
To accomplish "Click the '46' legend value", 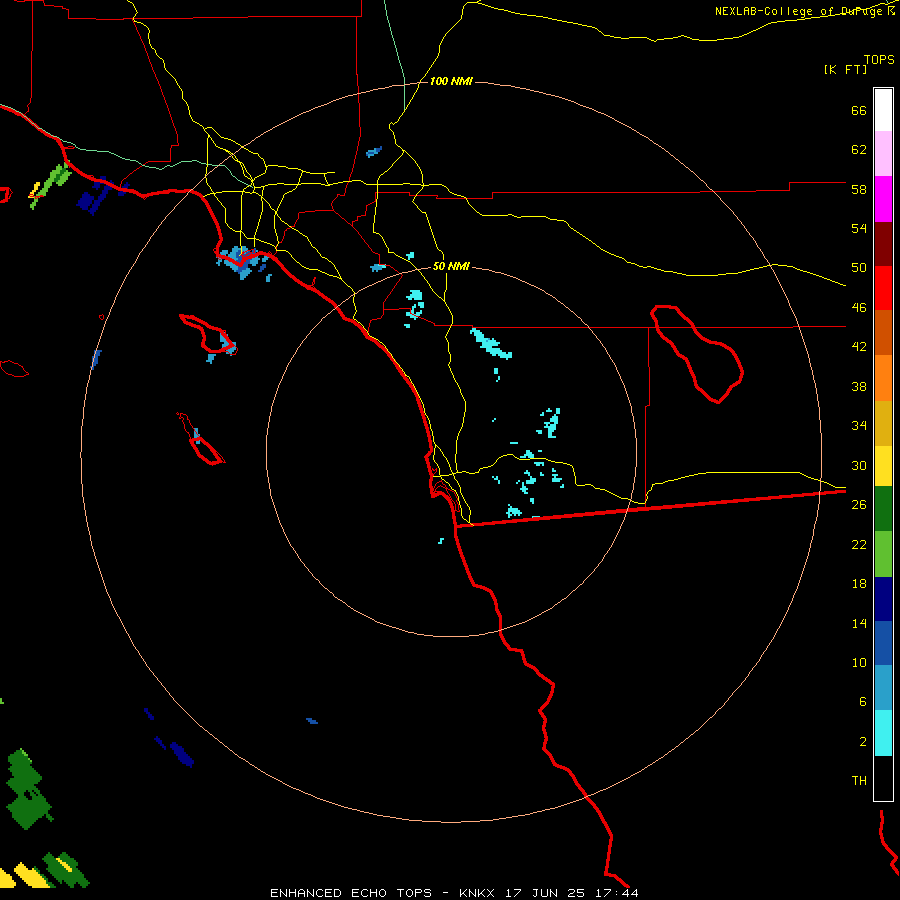I will coord(859,308).
